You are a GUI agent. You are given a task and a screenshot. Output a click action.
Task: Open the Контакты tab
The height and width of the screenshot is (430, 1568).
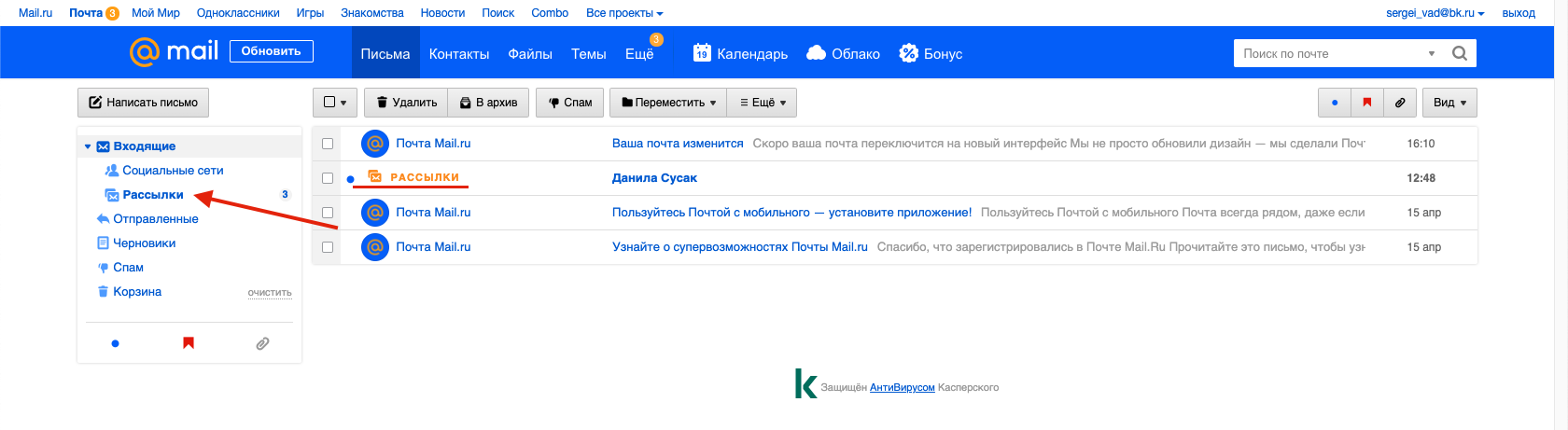tap(459, 53)
